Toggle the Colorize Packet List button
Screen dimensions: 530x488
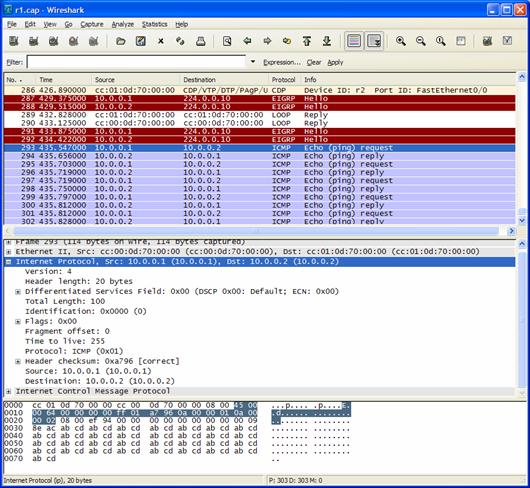[354, 41]
